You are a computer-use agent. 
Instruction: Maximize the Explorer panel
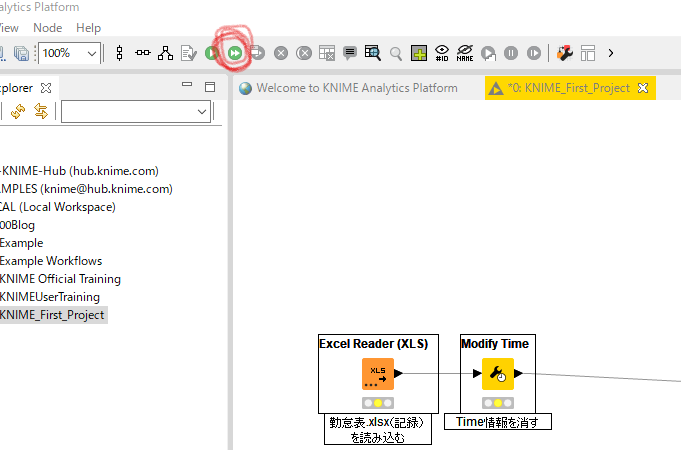pyautogui.click(x=210, y=87)
